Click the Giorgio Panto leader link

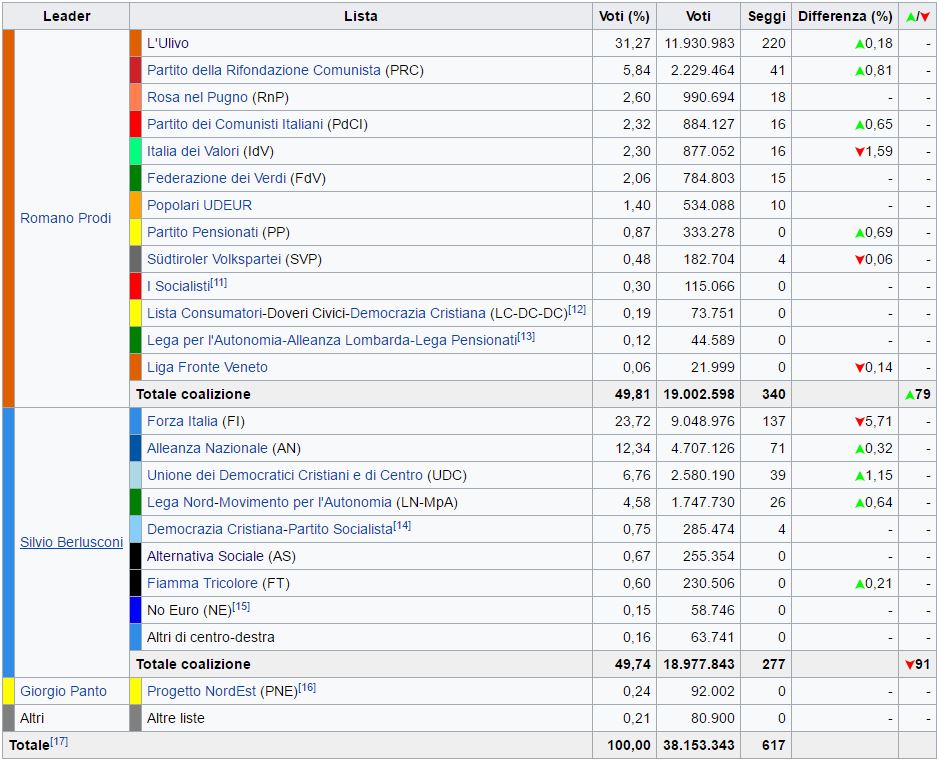pyautogui.click(x=63, y=691)
